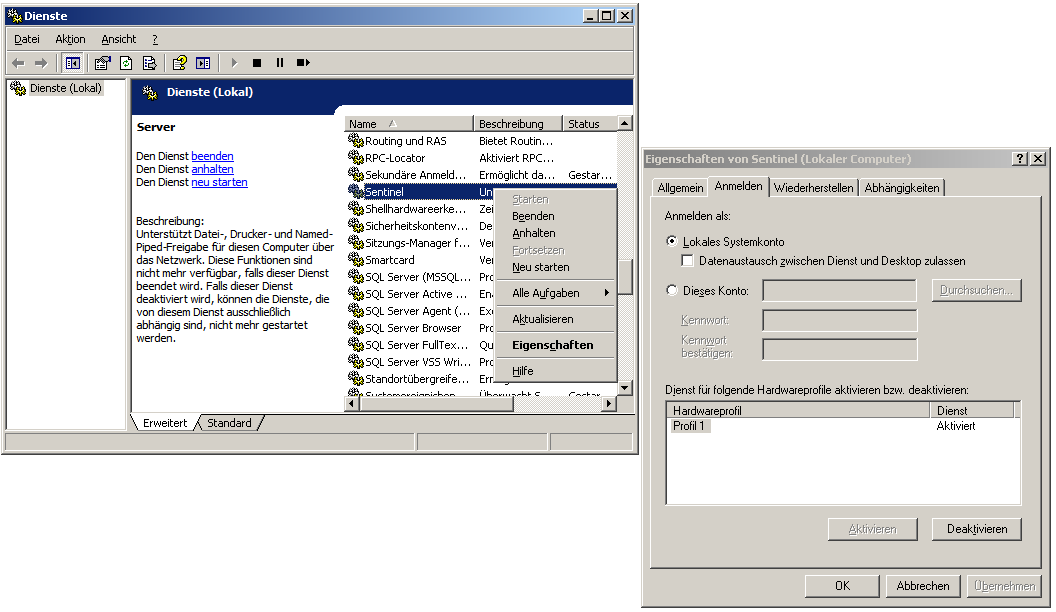Screen dimensions: 1056x612
Task: Click the vertical scrollbar down arrow in services list
Action: click(625, 388)
